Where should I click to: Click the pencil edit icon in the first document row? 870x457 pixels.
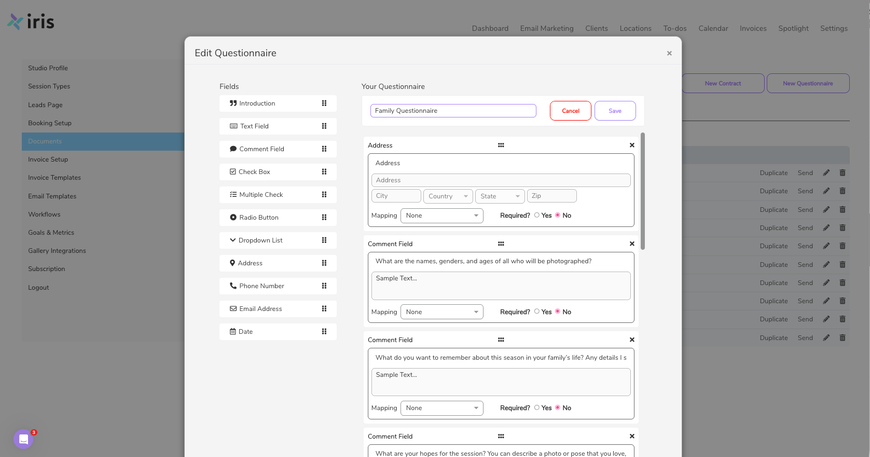[826, 172]
